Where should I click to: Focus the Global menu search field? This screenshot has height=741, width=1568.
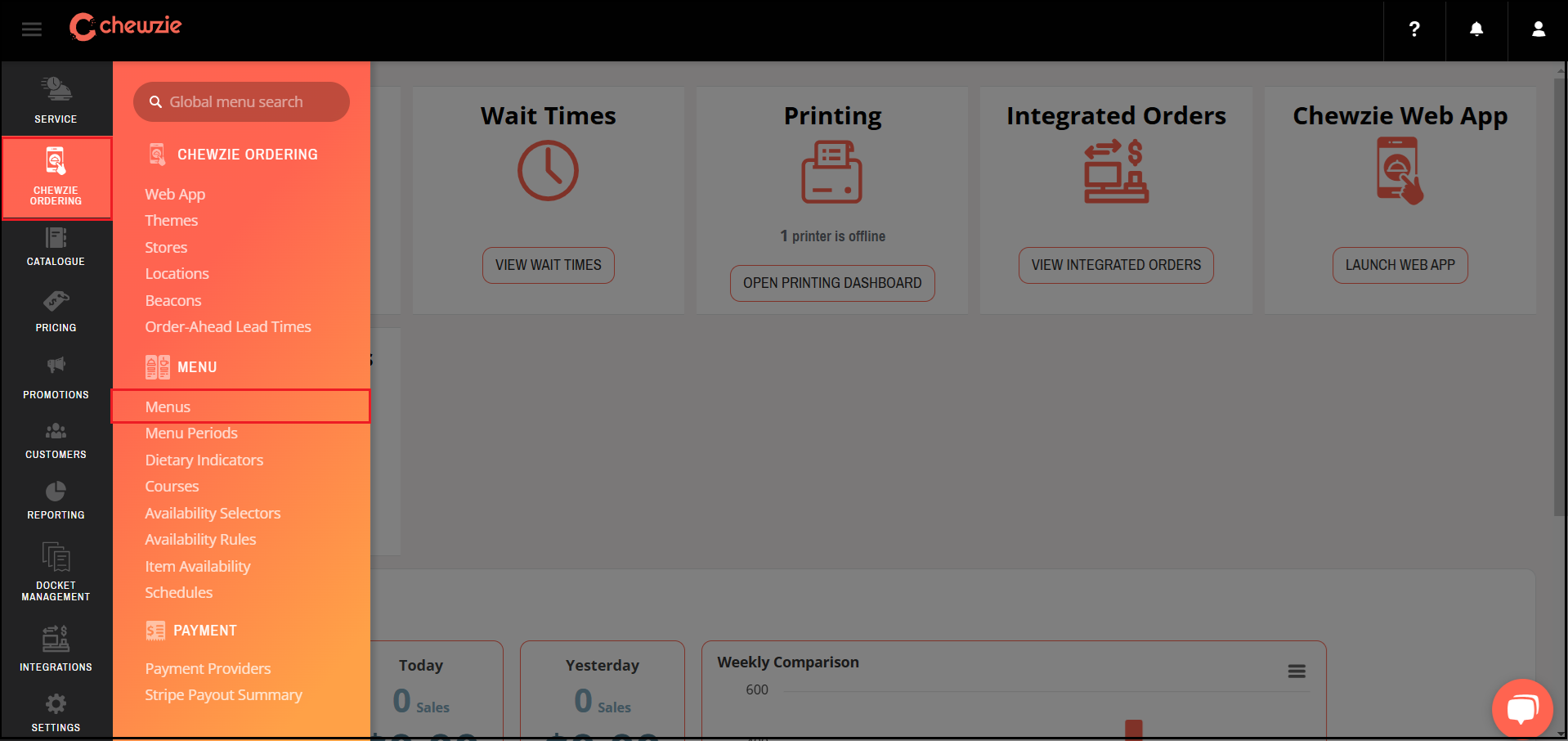coord(241,102)
